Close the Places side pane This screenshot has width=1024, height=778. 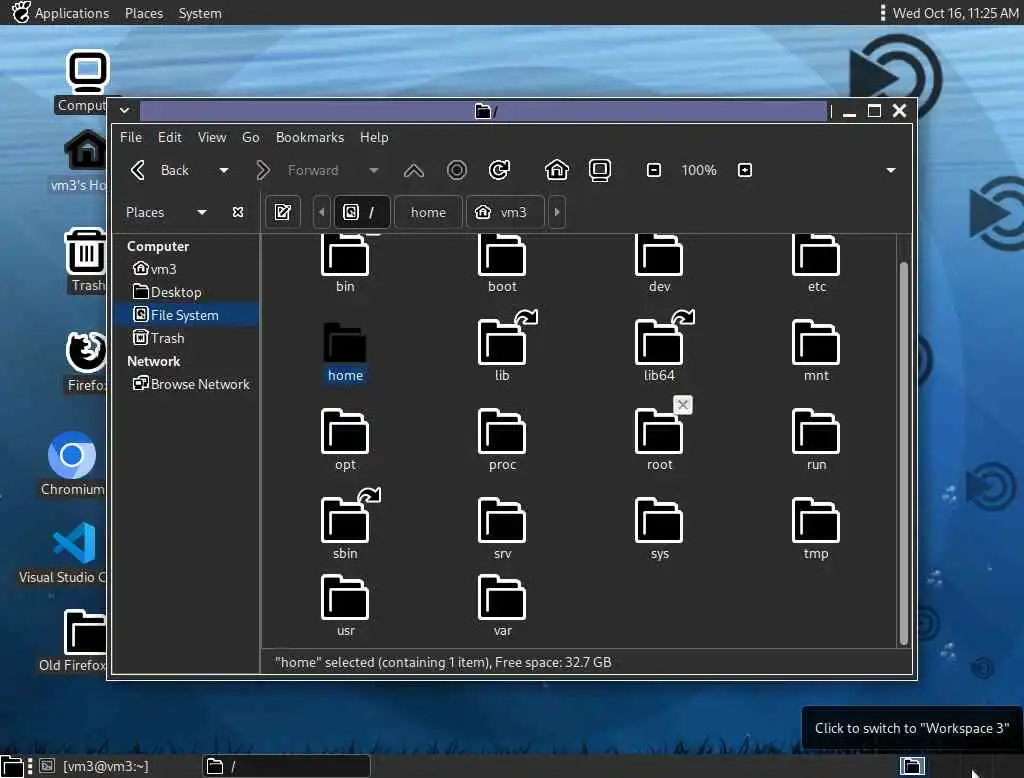tap(238, 212)
